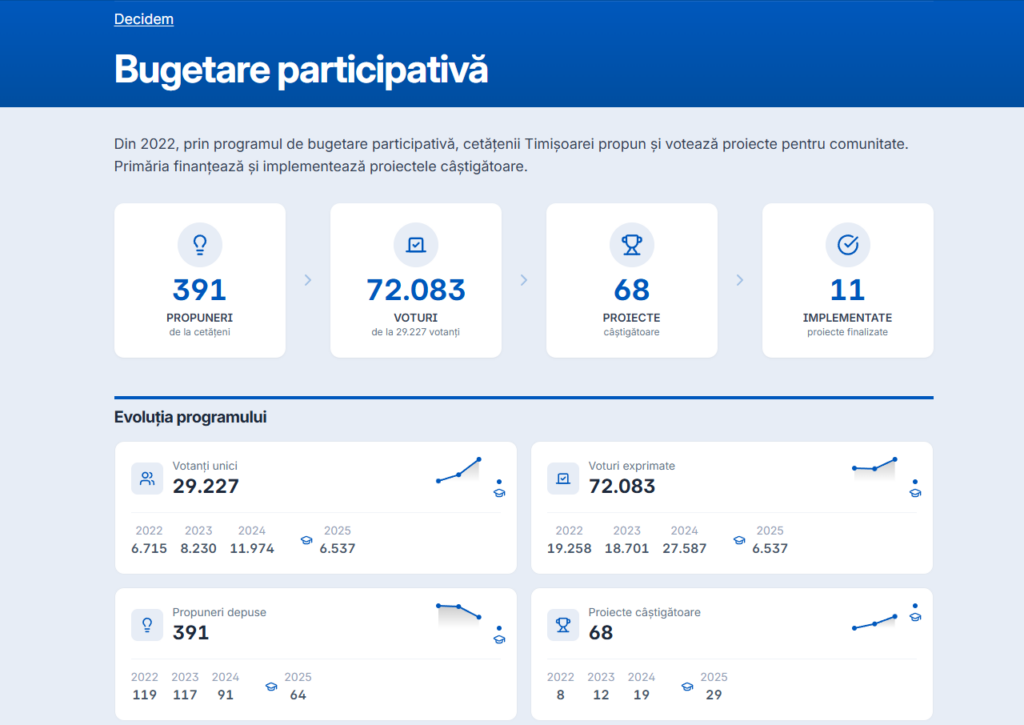
Task: Click the Propuneri depuse lightbulb icon
Action: pos(147,624)
